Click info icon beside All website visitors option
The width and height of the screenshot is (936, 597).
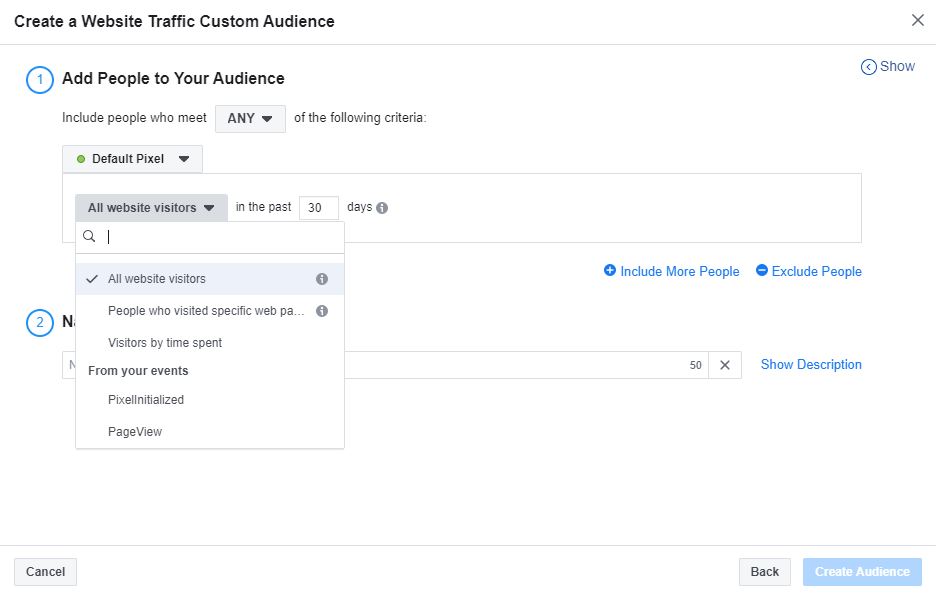(322, 279)
